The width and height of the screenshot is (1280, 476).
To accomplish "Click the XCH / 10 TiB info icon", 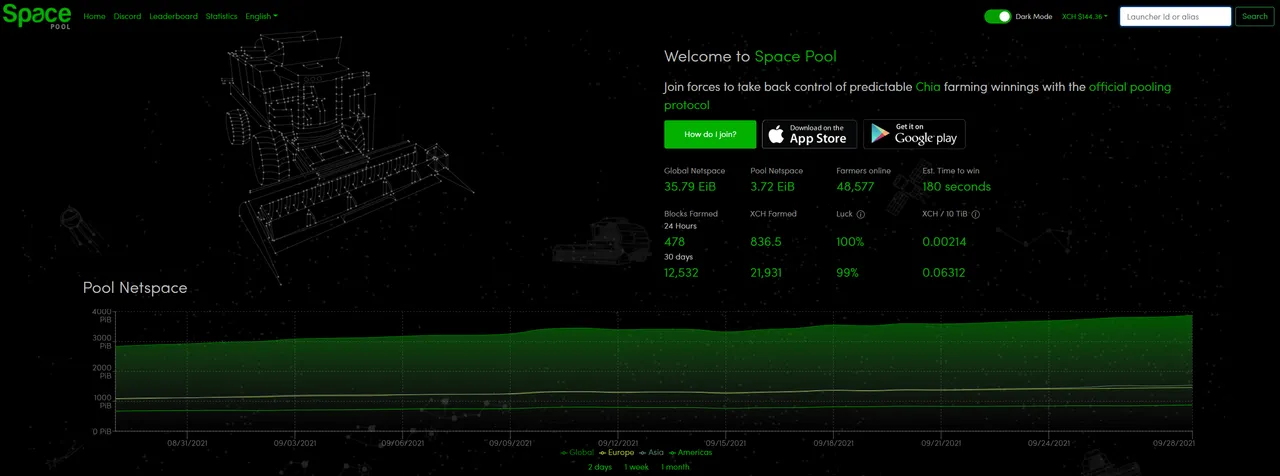I will click(x=975, y=214).
